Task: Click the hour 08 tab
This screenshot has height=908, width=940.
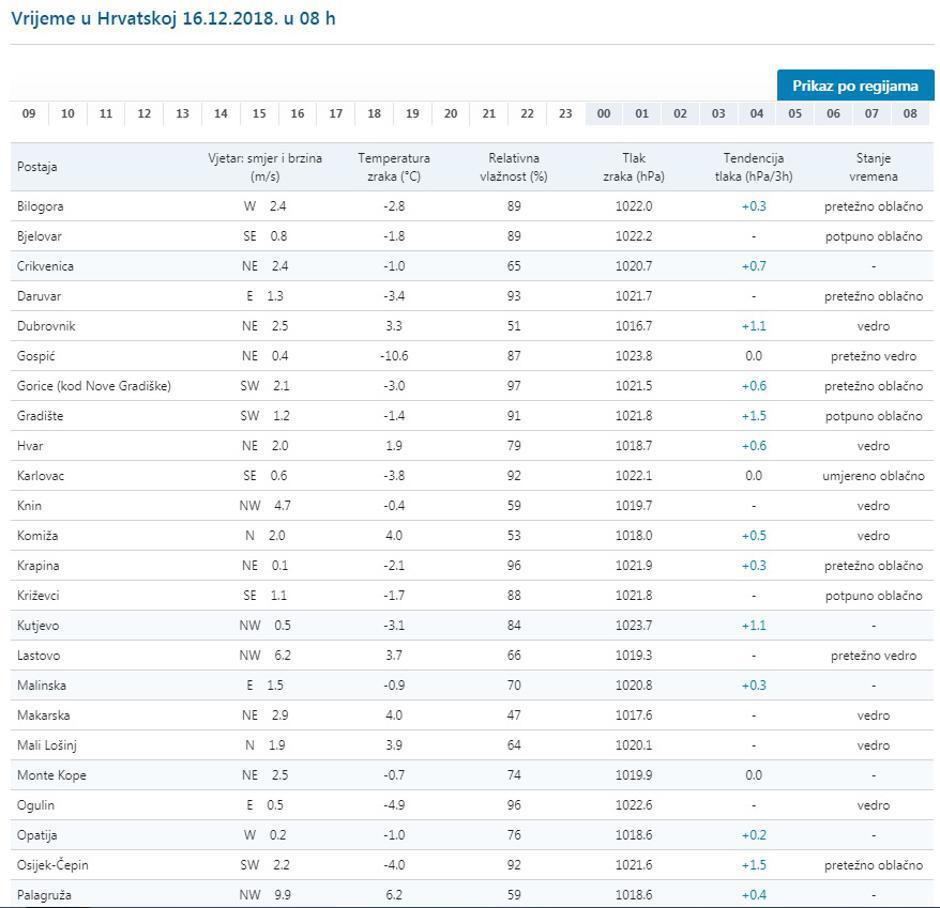Action: pyautogui.click(x=910, y=114)
